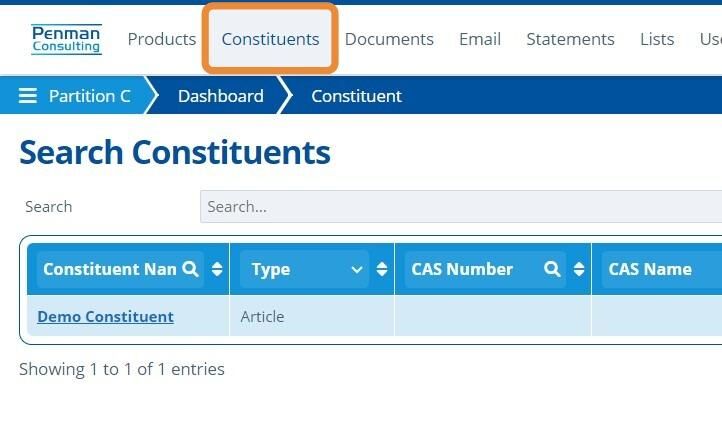Click the Constituent Name search magnifier icon

(x=190, y=269)
